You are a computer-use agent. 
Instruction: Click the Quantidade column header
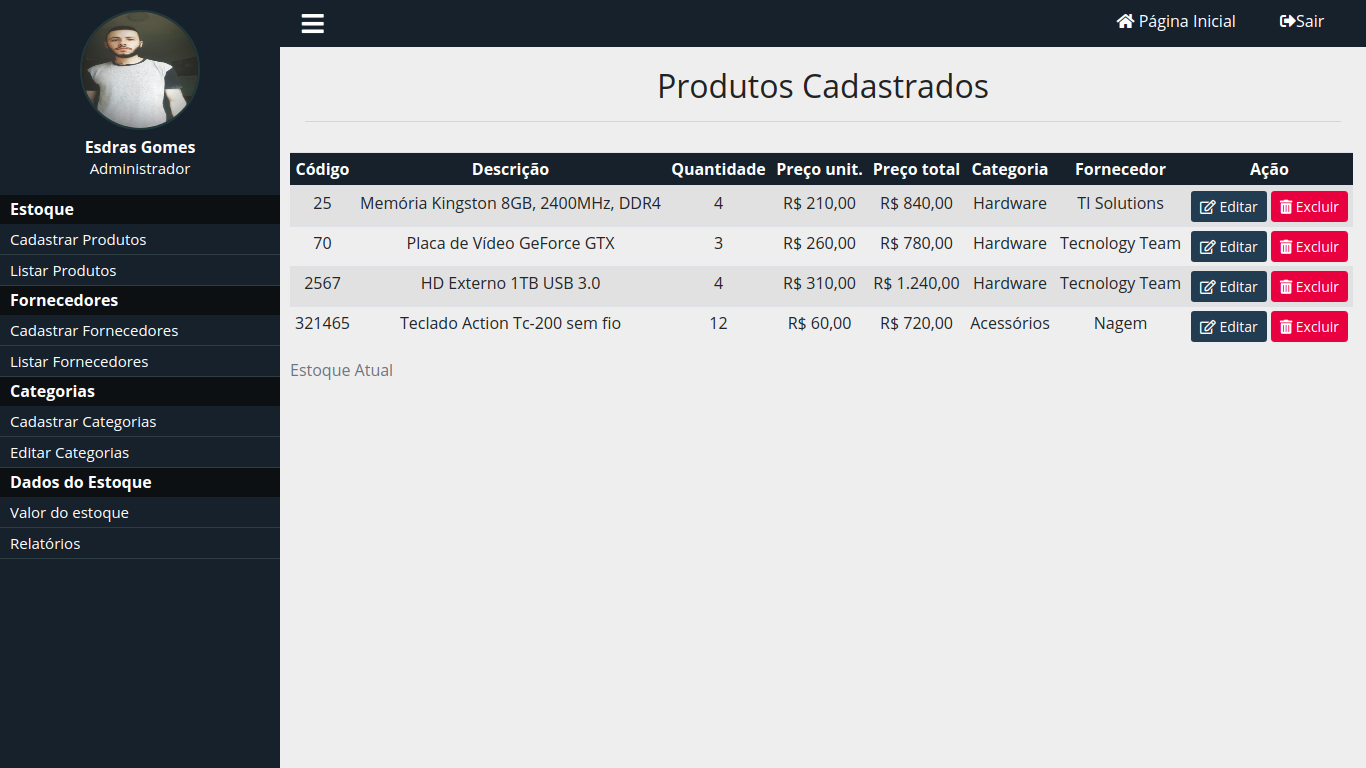(718, 169)
